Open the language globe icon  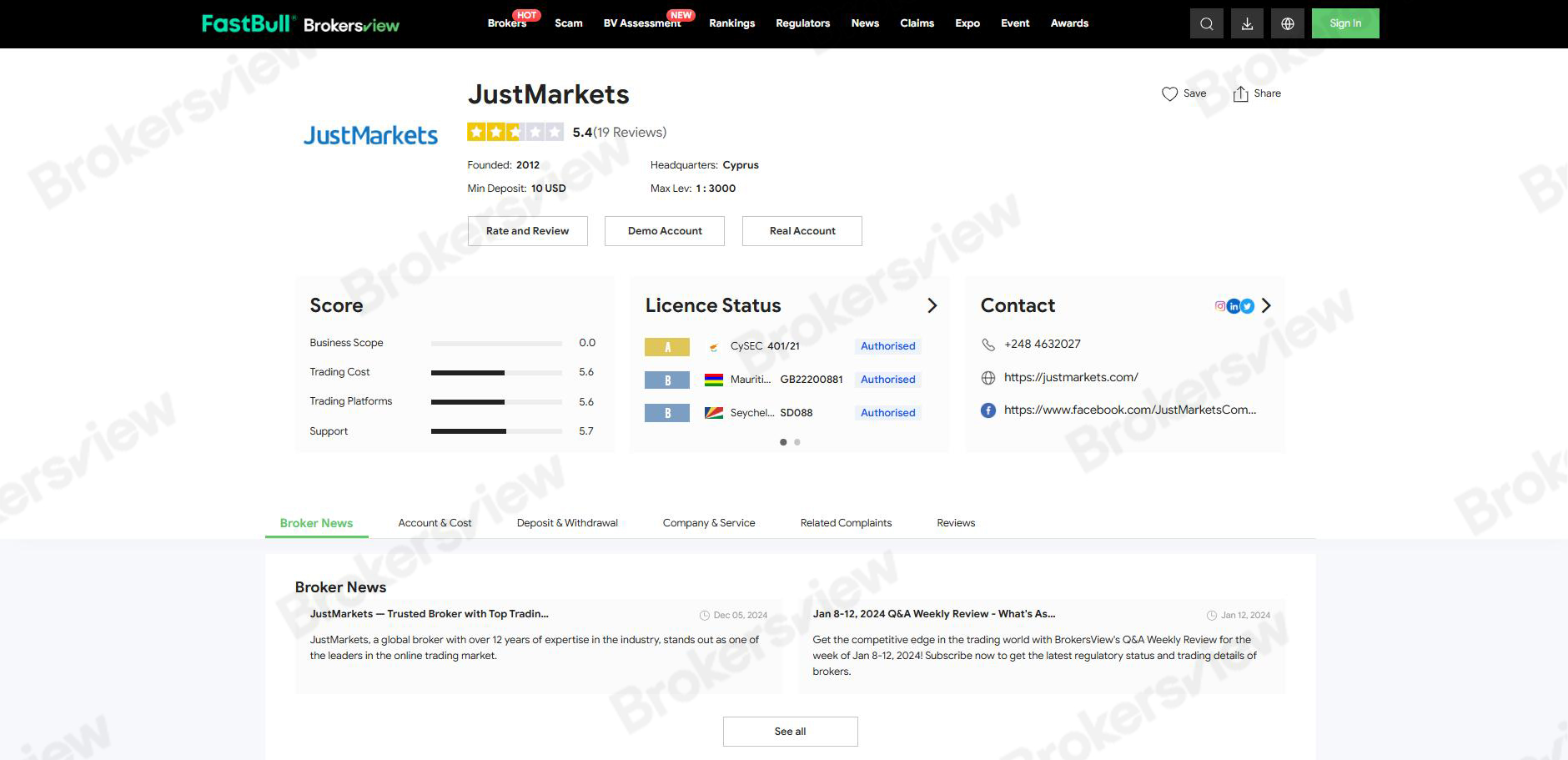tap(1288, 23)
